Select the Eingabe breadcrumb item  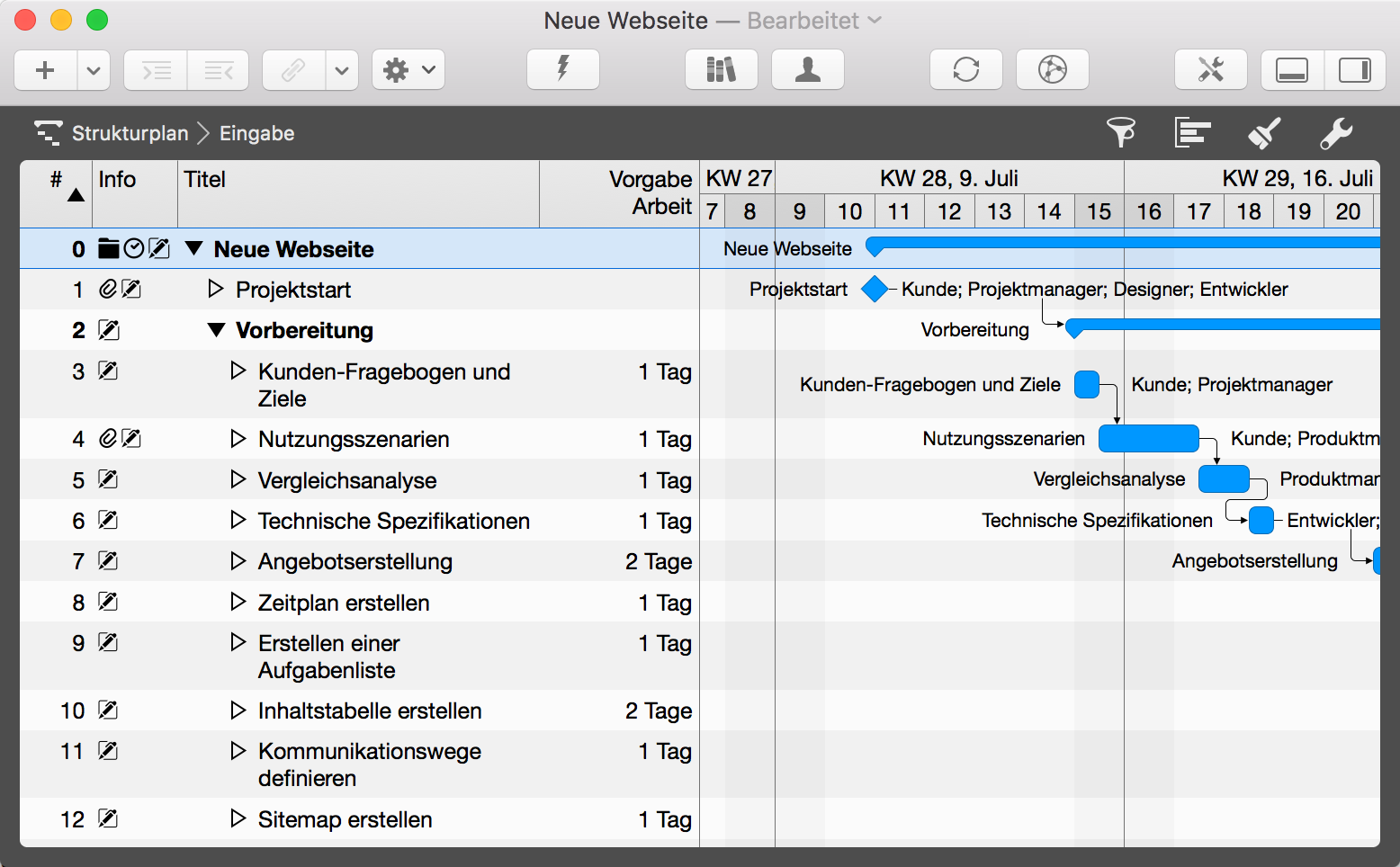point(256,133)
